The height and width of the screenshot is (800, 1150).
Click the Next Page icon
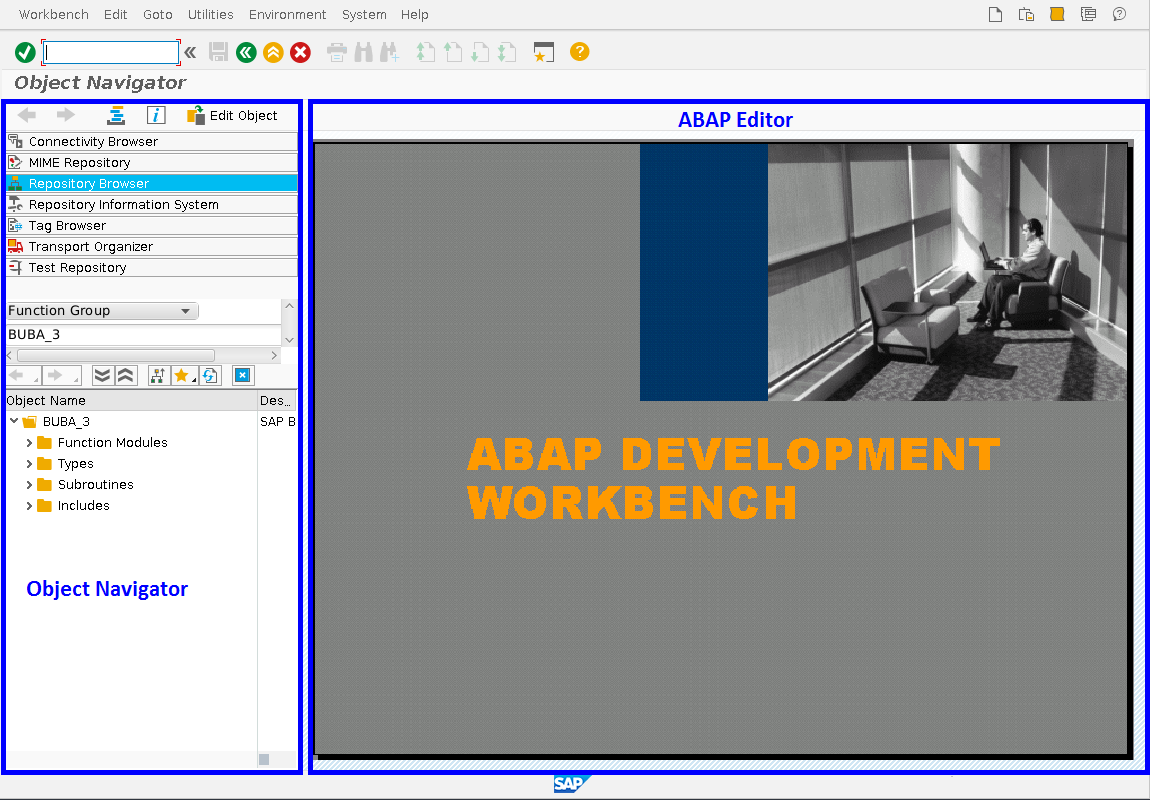coord(480,52)
